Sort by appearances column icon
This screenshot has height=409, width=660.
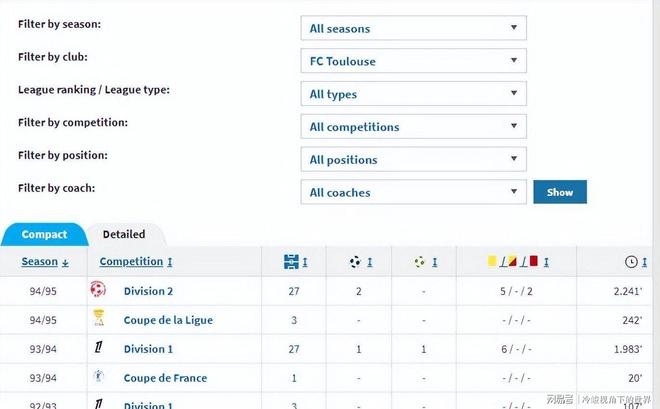click(x=291, y=262)
